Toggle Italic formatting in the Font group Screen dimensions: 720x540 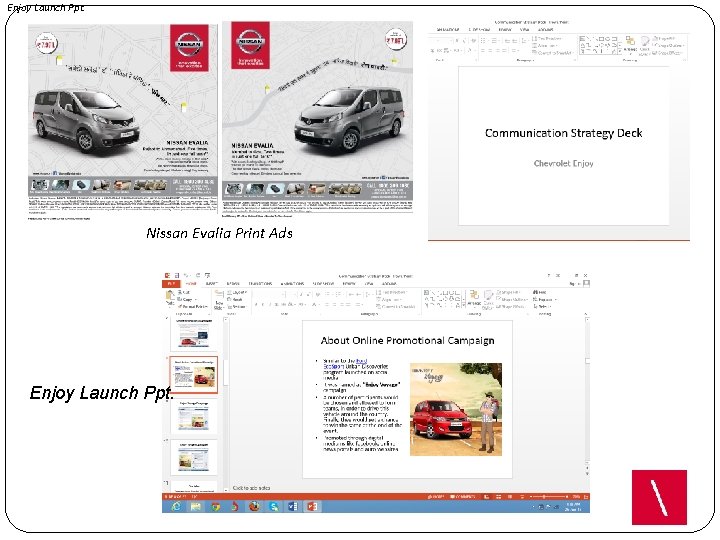tap(263, 304)
